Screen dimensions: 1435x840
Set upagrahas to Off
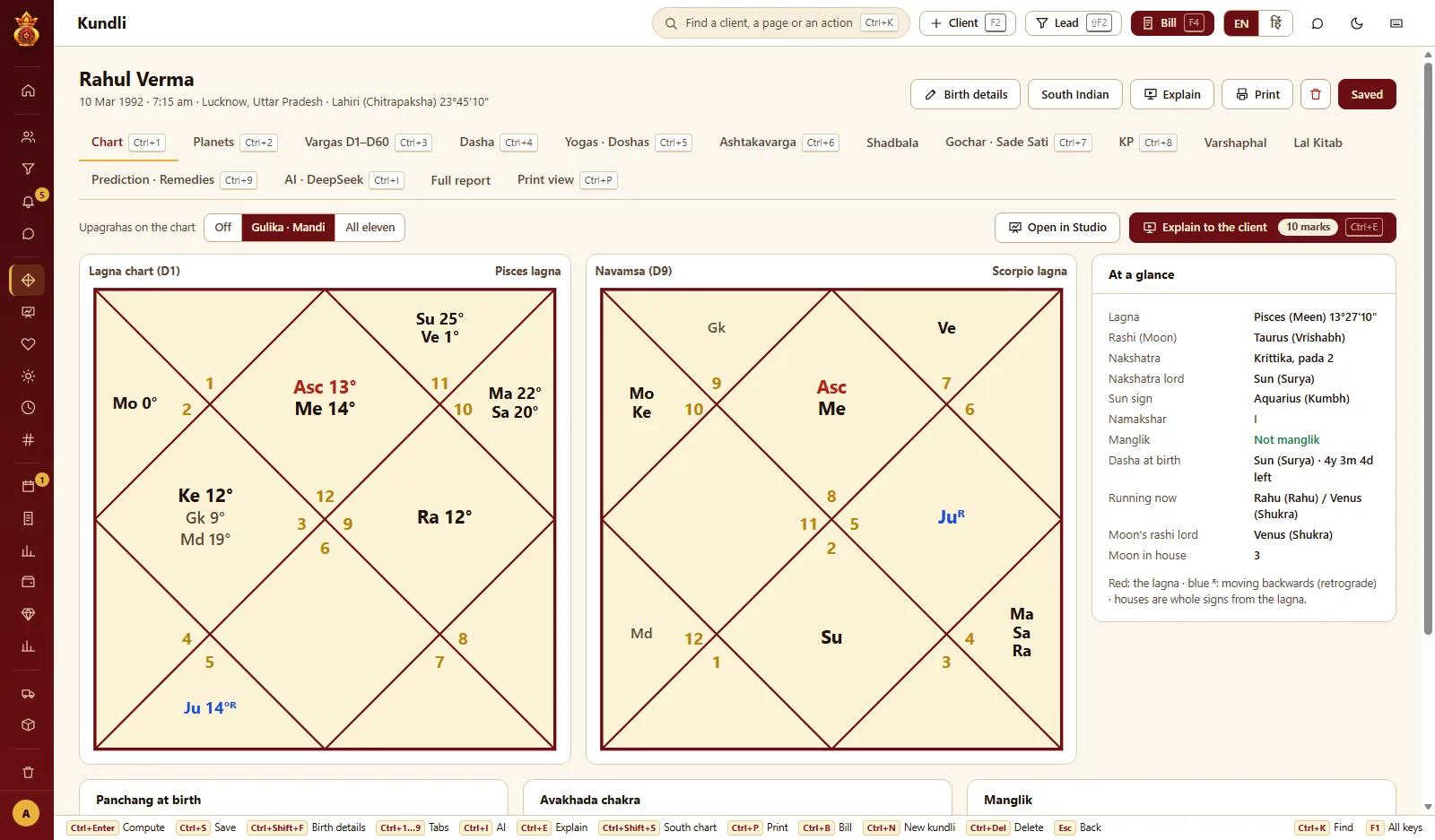point(223,228)
